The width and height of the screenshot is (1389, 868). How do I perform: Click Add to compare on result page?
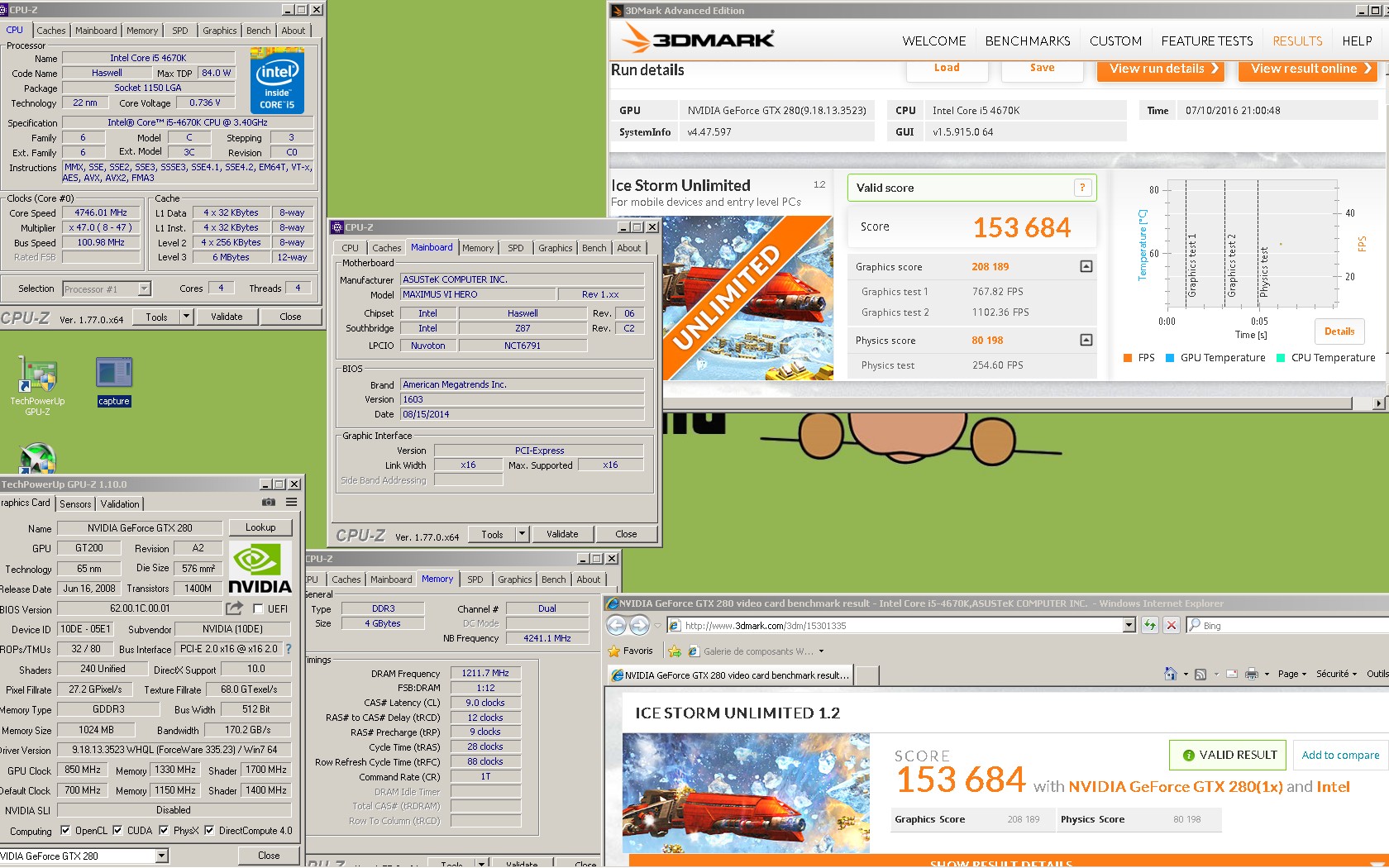point(1340,755)
